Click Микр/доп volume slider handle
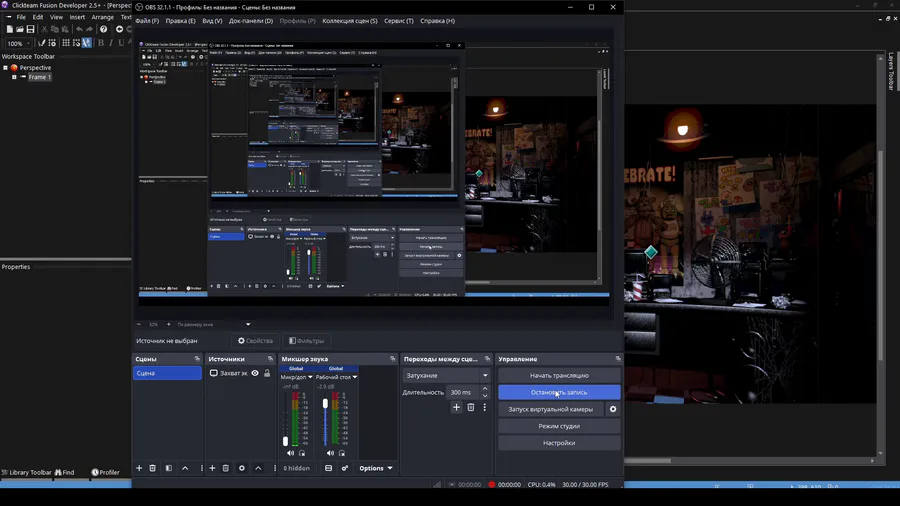This screenshot has width=900, height=506. coord(285,441)
